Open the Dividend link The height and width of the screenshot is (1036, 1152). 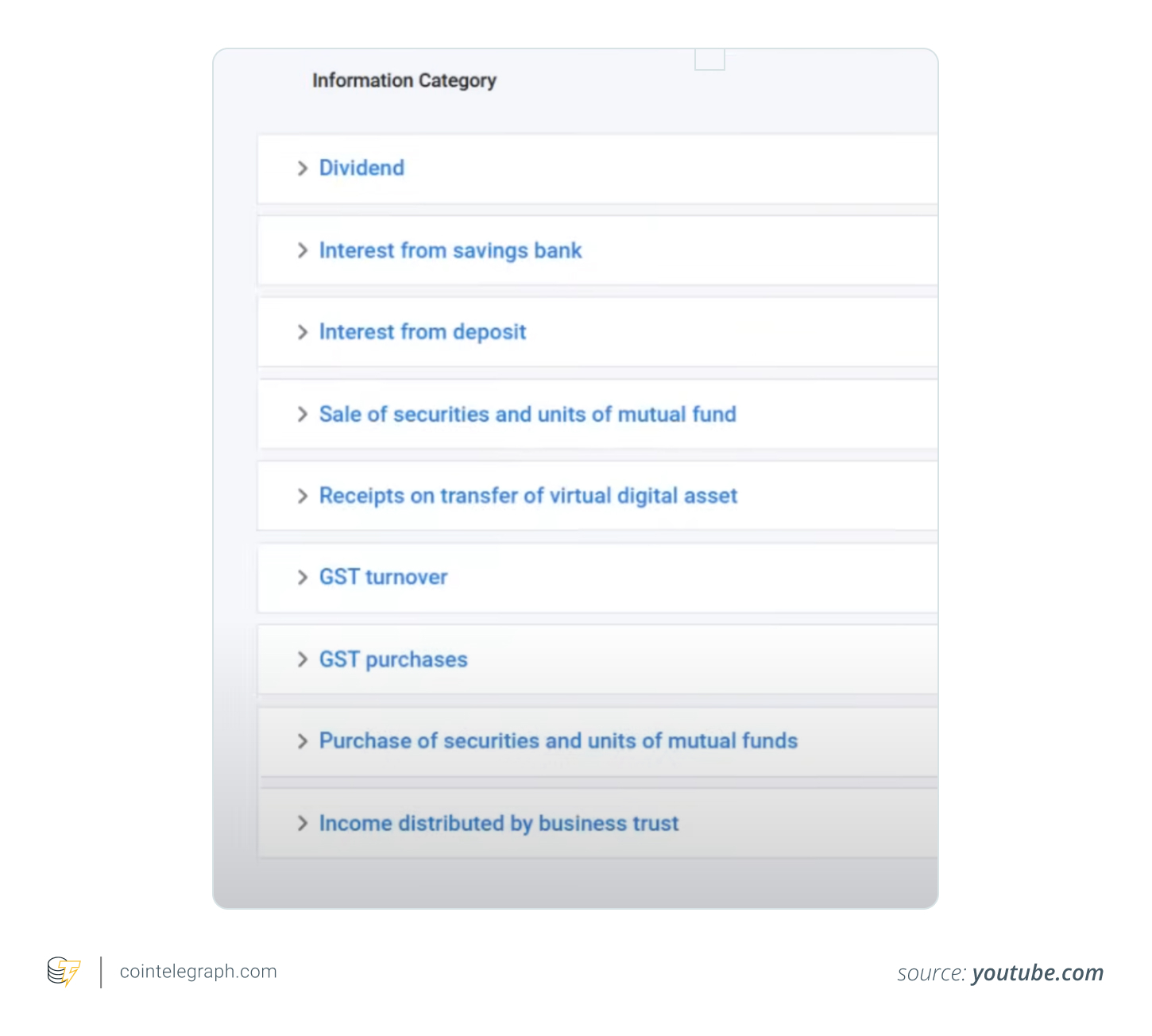[x=361, y=168]
